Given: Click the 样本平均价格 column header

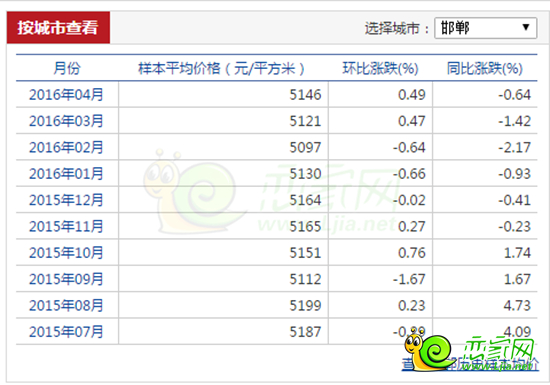Looking at the screenshot, I should (x=221, y=68).
